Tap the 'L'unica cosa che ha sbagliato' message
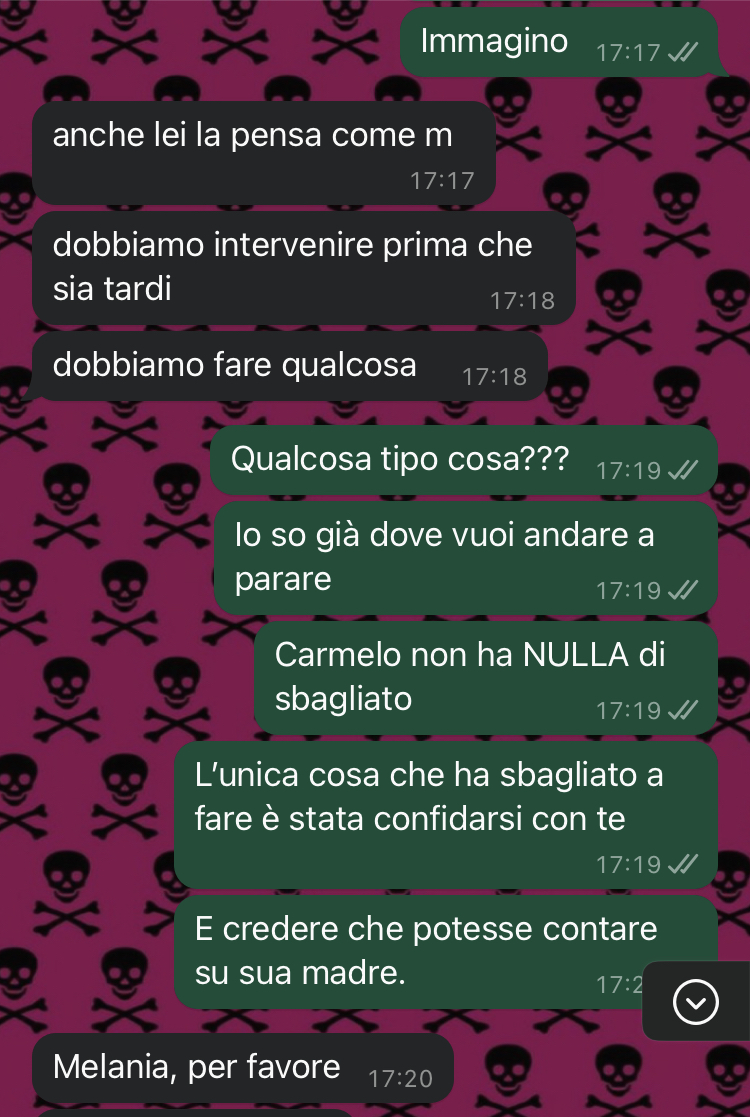The height and width of the screenshot is (1117, 750). [x=446, y=815]
